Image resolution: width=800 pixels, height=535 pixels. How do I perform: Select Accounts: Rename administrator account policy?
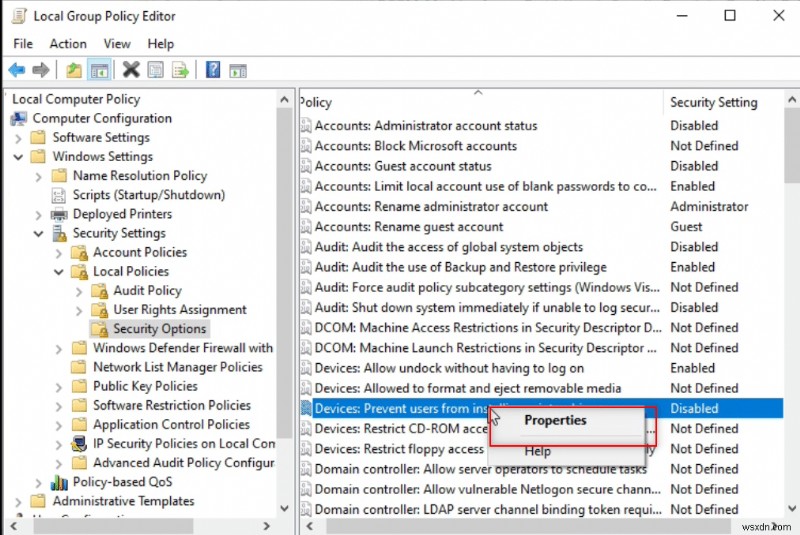click(x=431, y=207)
